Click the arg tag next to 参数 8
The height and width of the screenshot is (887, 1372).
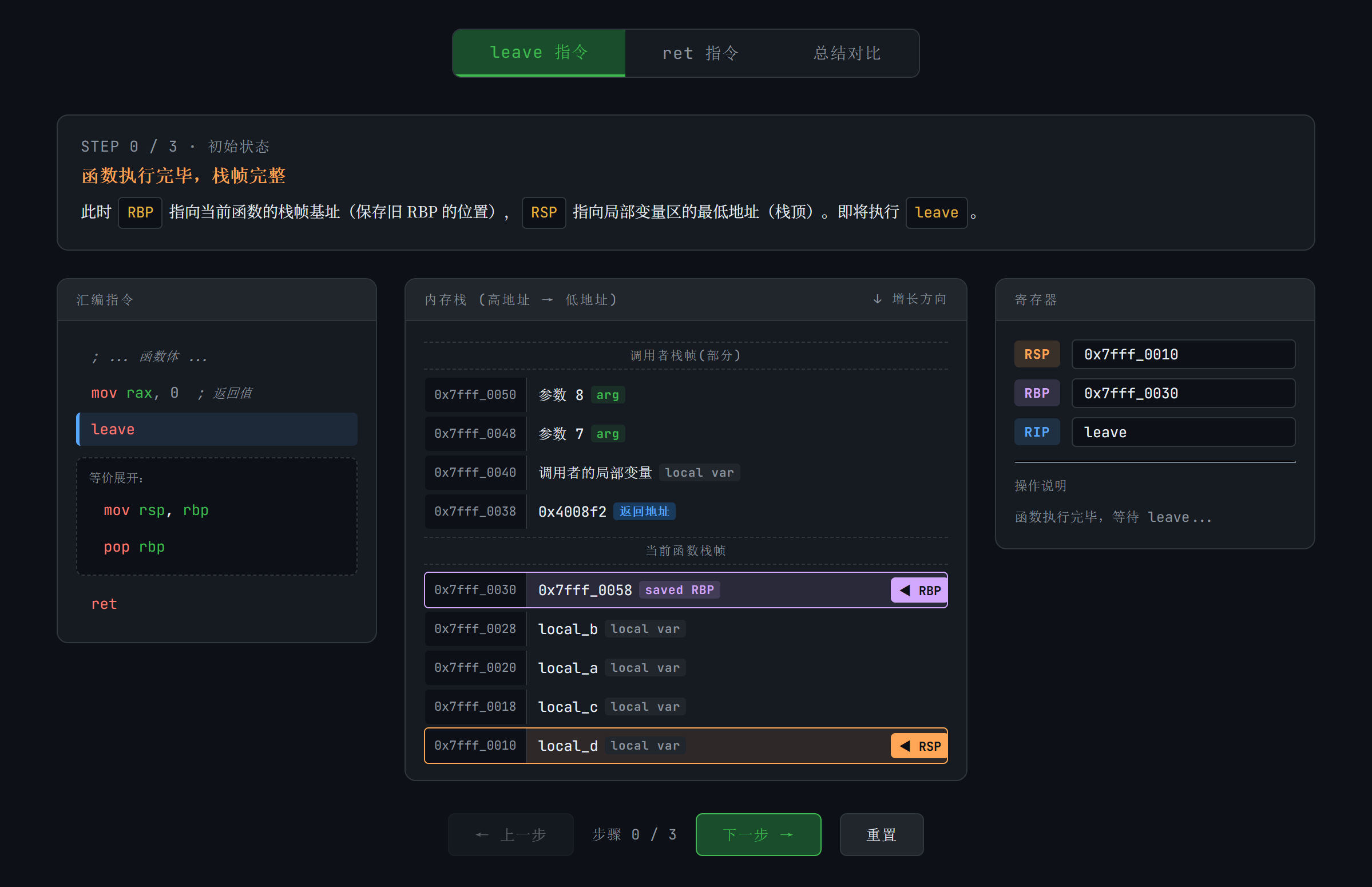click(x=608, y=395)
